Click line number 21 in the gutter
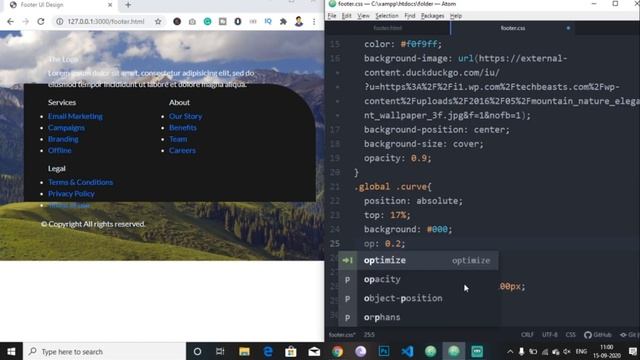The height and width of the screenshot is (360, 640). pyautogui.click(x=335, y=187)
